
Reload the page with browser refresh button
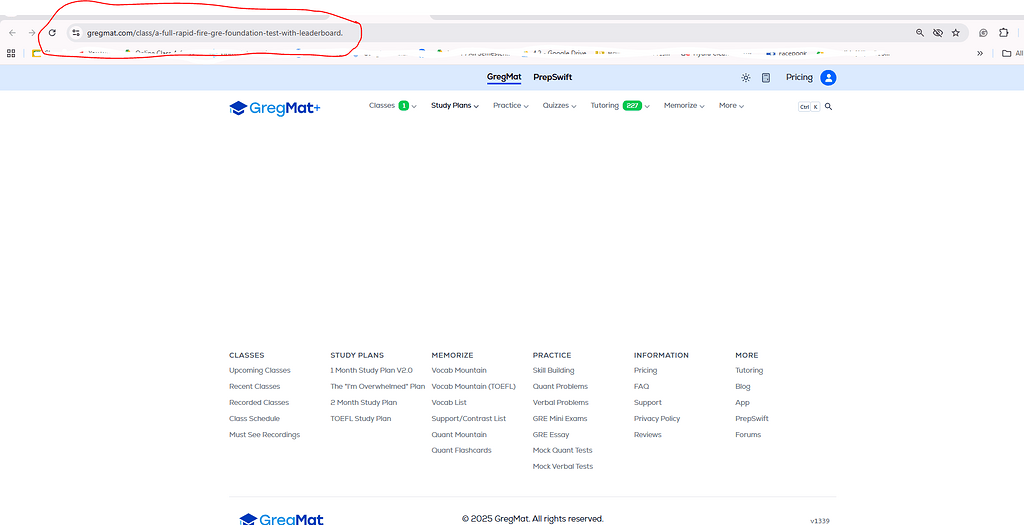pyautogui.click(x=52, y=33)
